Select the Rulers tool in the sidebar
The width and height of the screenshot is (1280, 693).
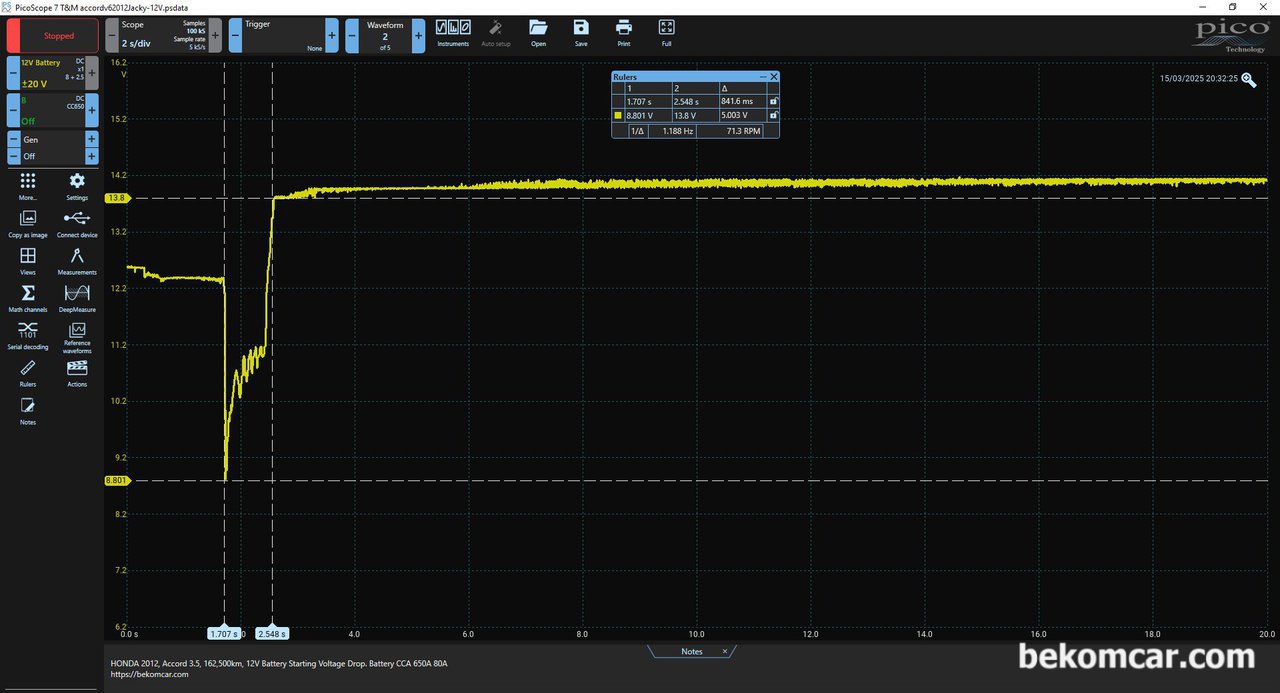pos(28,374)
